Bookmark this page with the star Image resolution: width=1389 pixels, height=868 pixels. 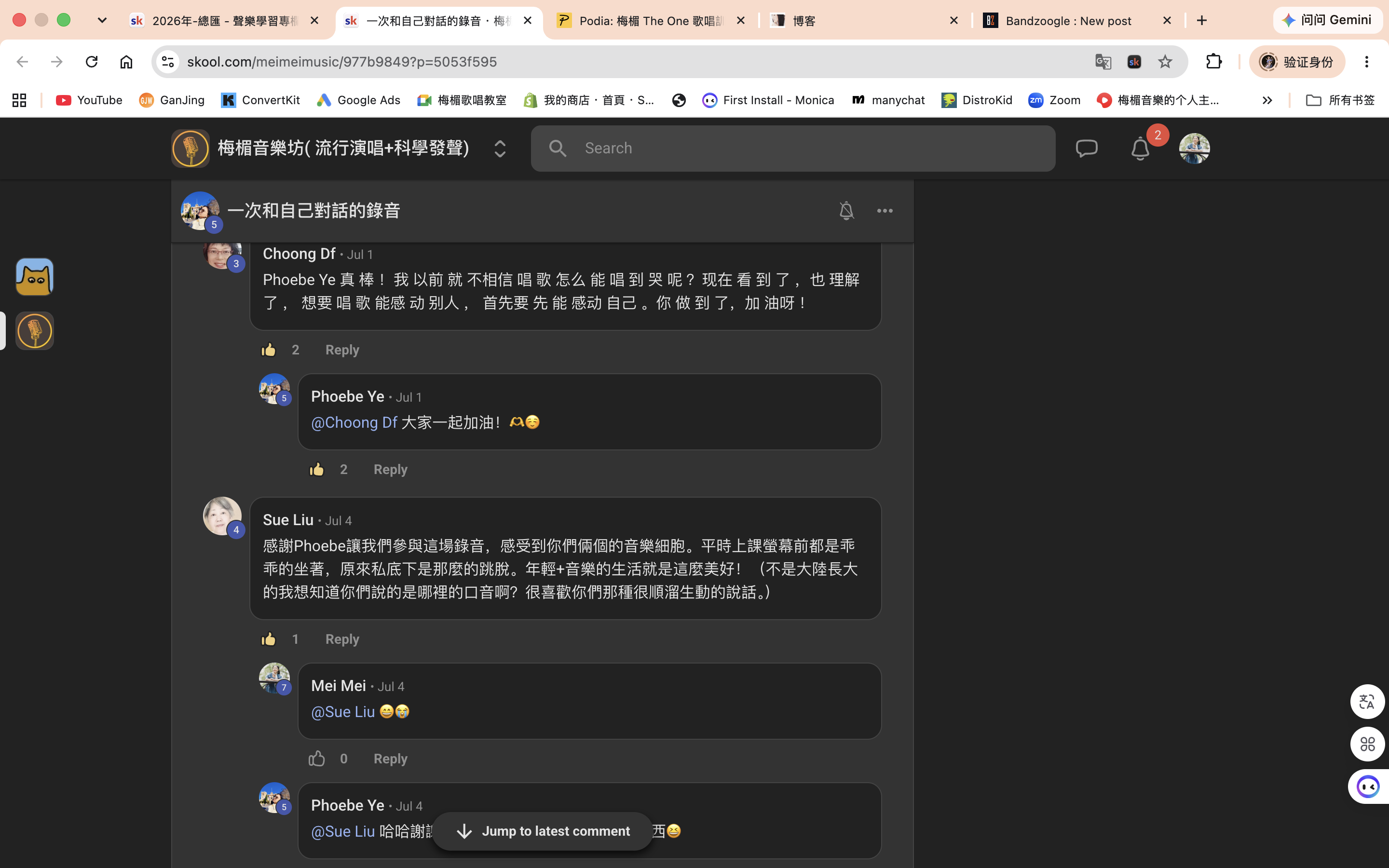click(x=1165, y=61)
